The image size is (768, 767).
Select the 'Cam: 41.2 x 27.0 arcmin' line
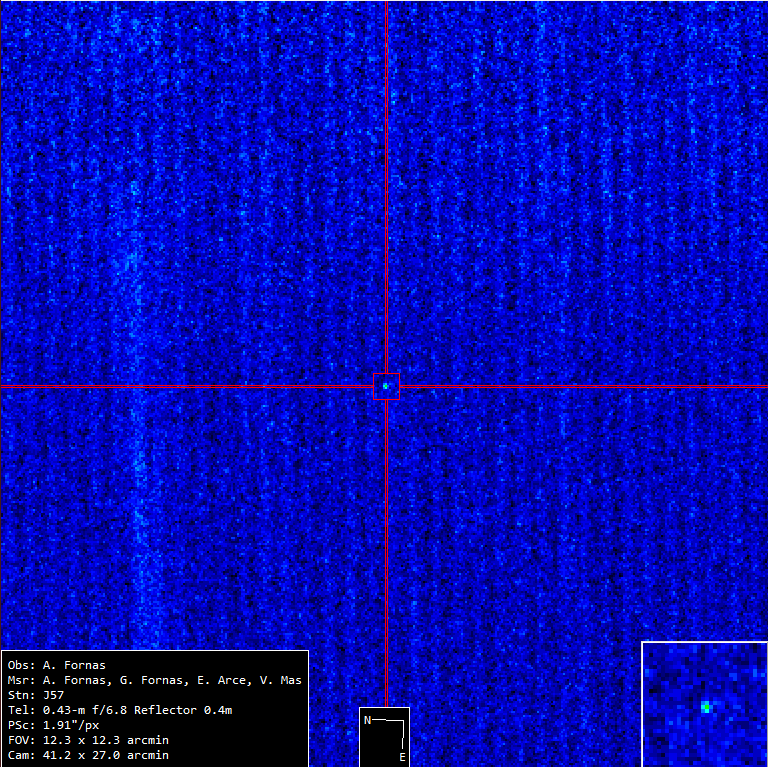point(88,755)
